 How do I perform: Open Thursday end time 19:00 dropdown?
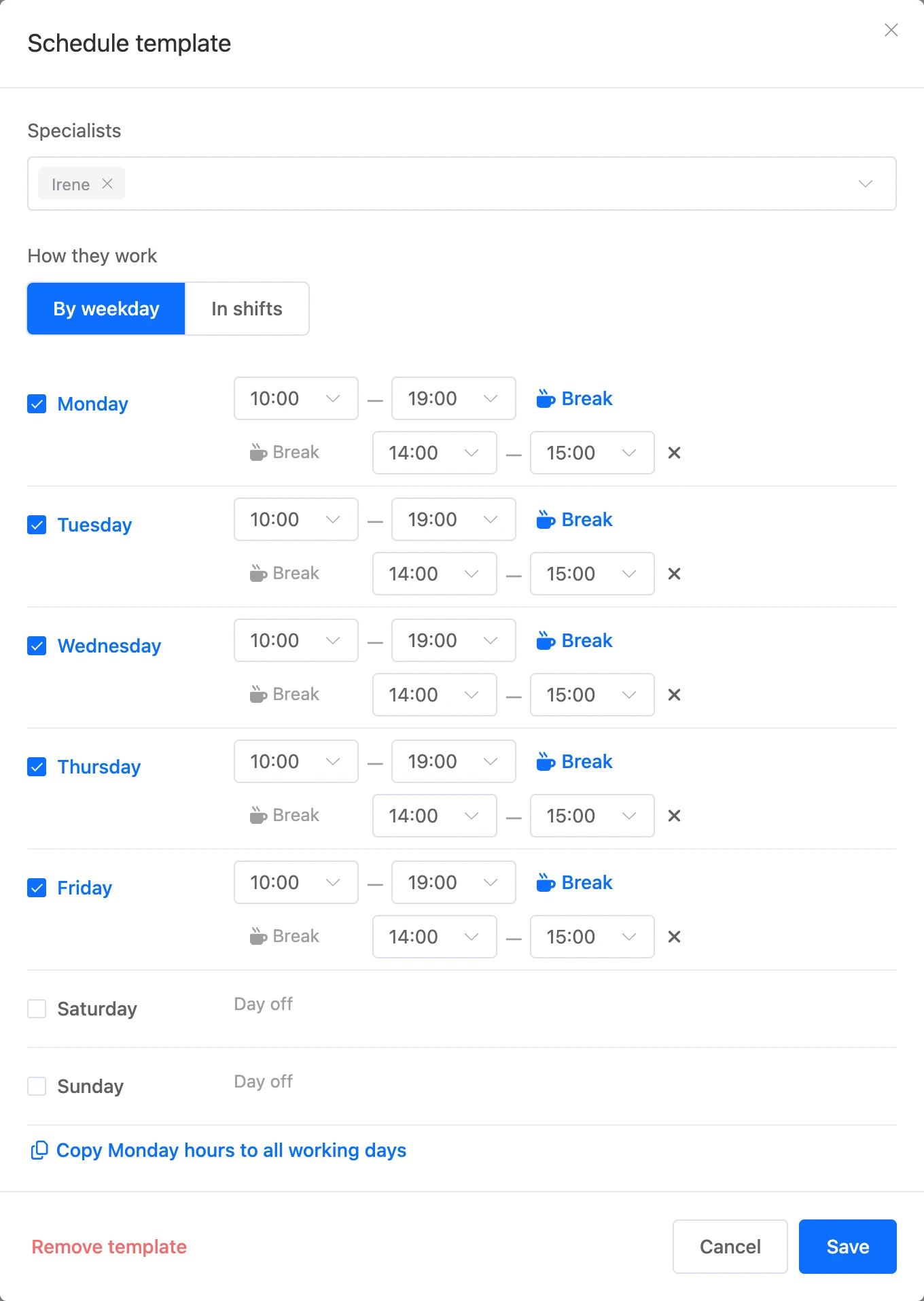tap(454, 761)
